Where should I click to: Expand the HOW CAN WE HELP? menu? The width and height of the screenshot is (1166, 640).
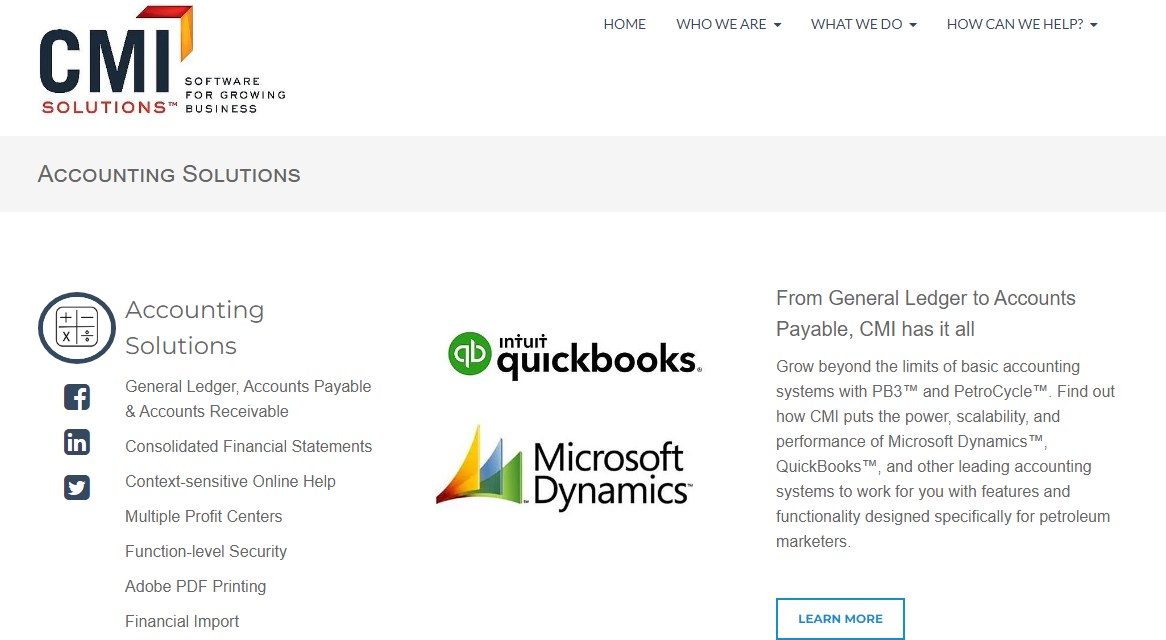point(1021,24)
